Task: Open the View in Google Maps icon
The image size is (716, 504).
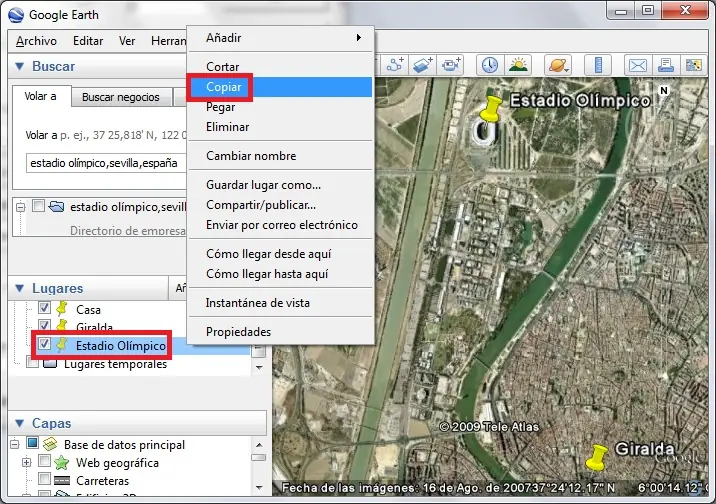Action: tap(694, 65)
